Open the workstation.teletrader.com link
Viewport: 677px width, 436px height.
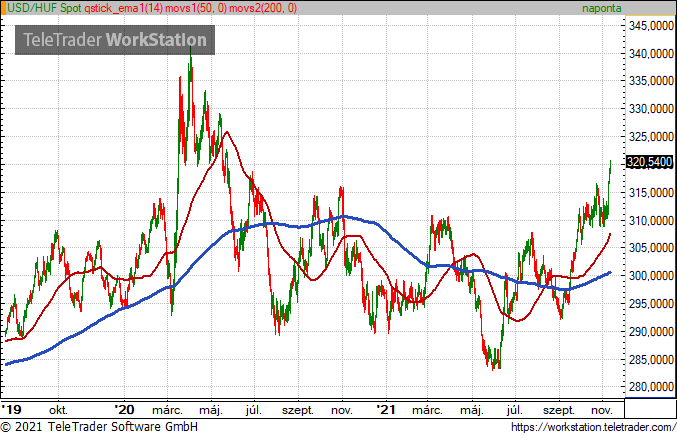[x=594, y=427]
